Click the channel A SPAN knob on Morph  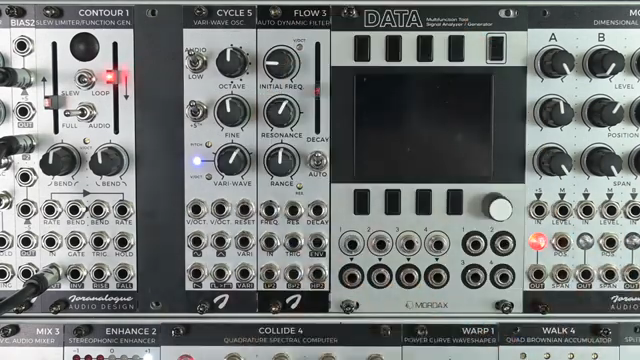554,162
